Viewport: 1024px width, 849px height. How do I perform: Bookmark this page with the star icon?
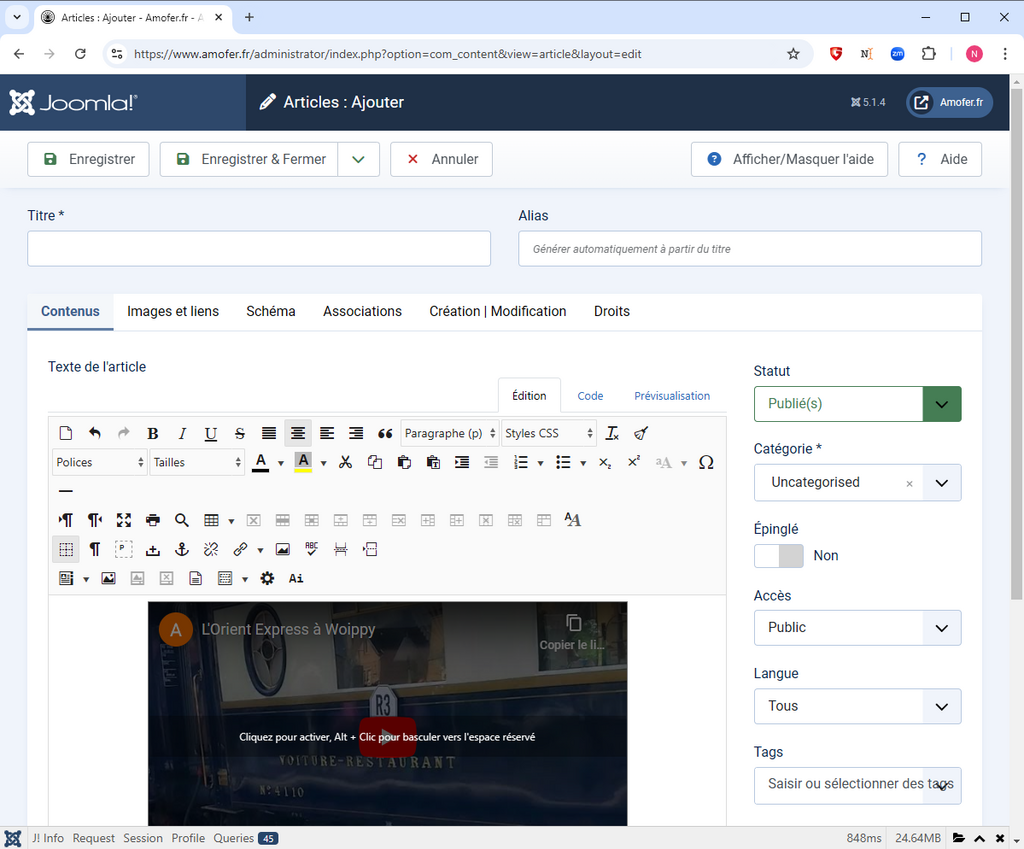793,54
